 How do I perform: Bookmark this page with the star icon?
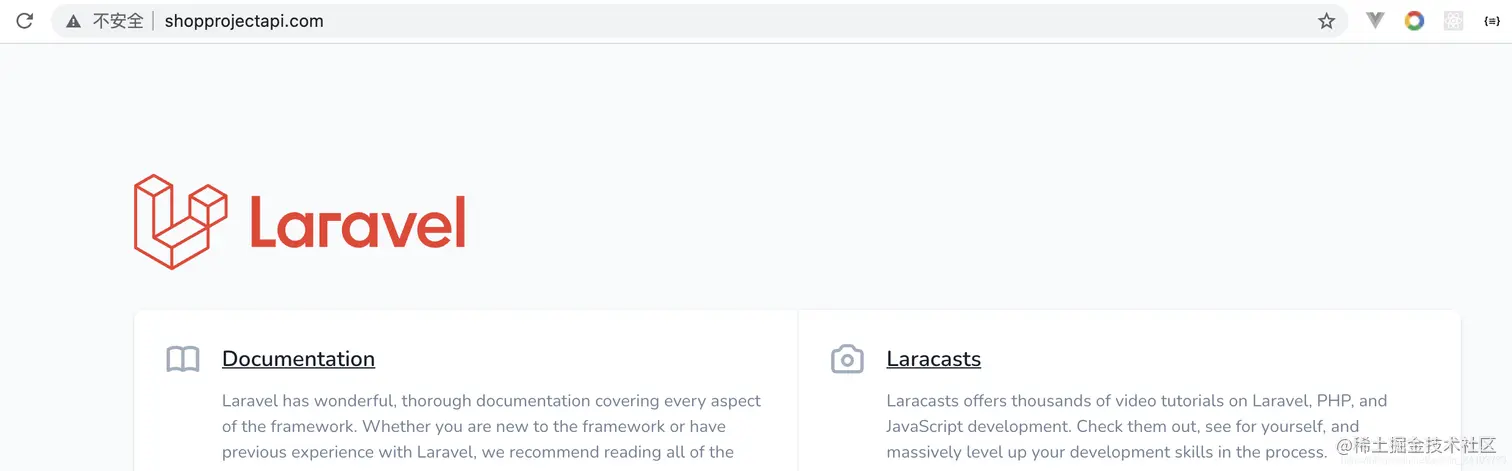pyautogui.click(x=1326, y=21)
